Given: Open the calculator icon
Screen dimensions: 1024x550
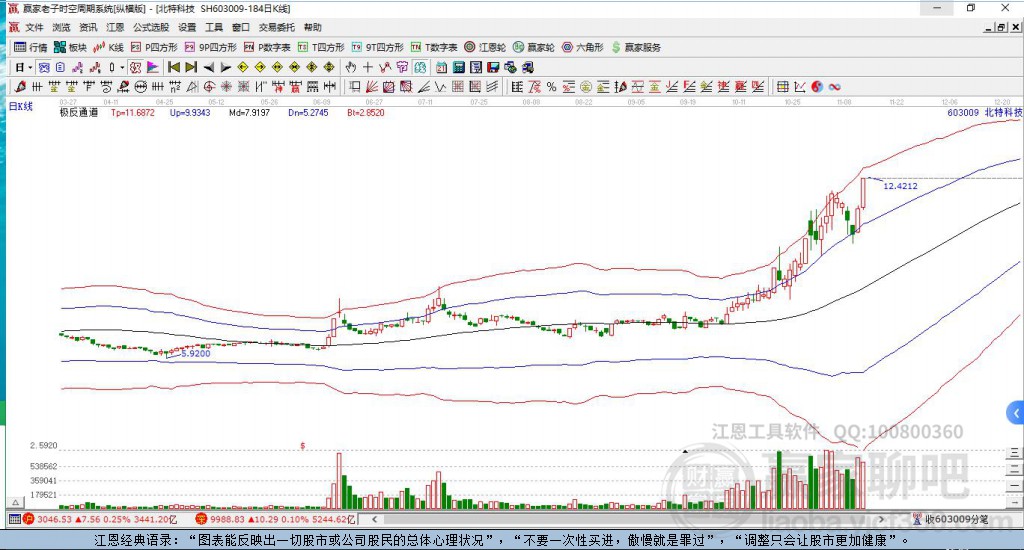Looking at the screenshot, I should pos(458,67).
